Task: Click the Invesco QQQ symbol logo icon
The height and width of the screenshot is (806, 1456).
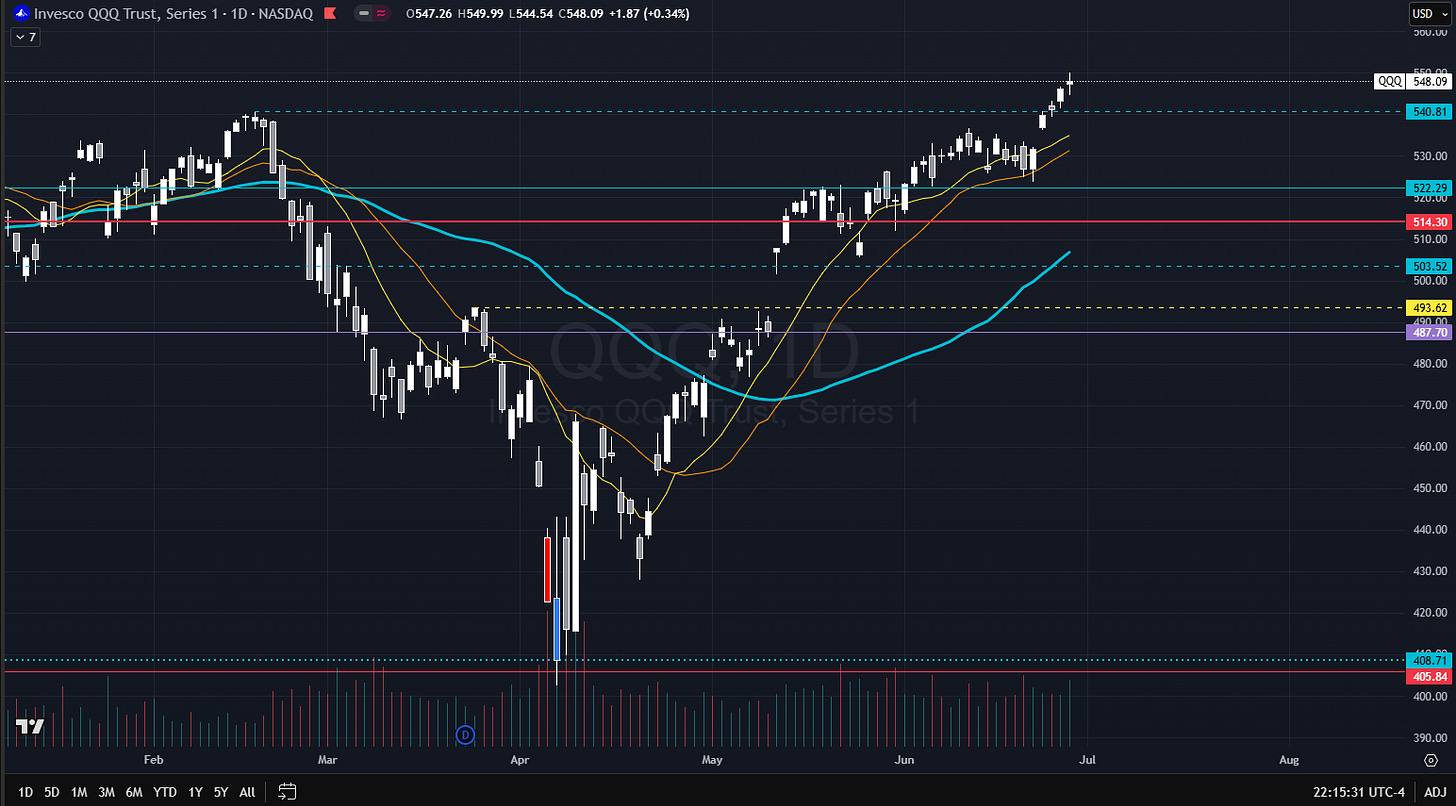Action: (21, 14)
